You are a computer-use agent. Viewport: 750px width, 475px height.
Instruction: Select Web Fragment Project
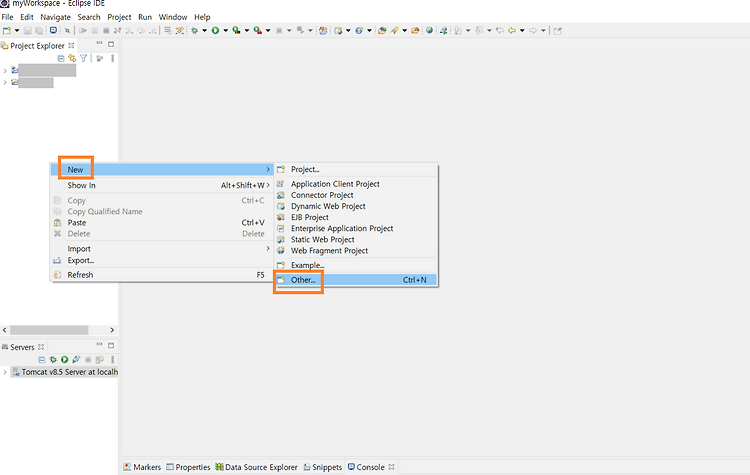(x=356, y=251)
